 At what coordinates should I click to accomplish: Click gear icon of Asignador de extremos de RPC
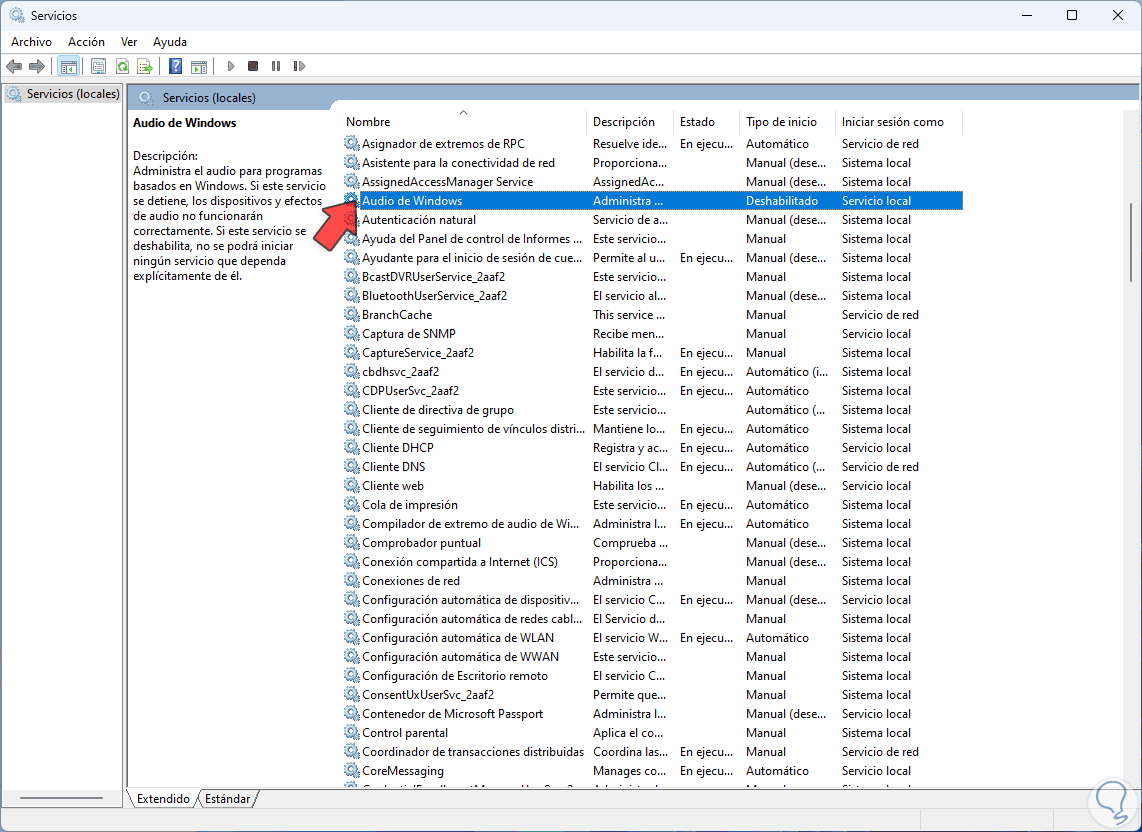coord(352,144)
